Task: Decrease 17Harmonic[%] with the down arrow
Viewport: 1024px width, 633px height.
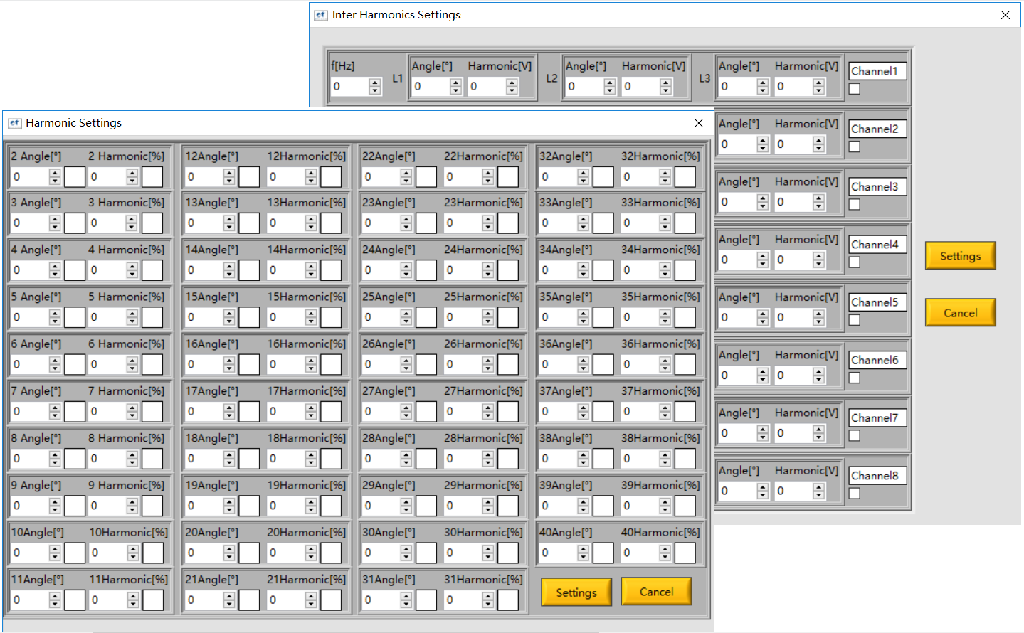Action: pyautogui.click(x=311, y=415)
